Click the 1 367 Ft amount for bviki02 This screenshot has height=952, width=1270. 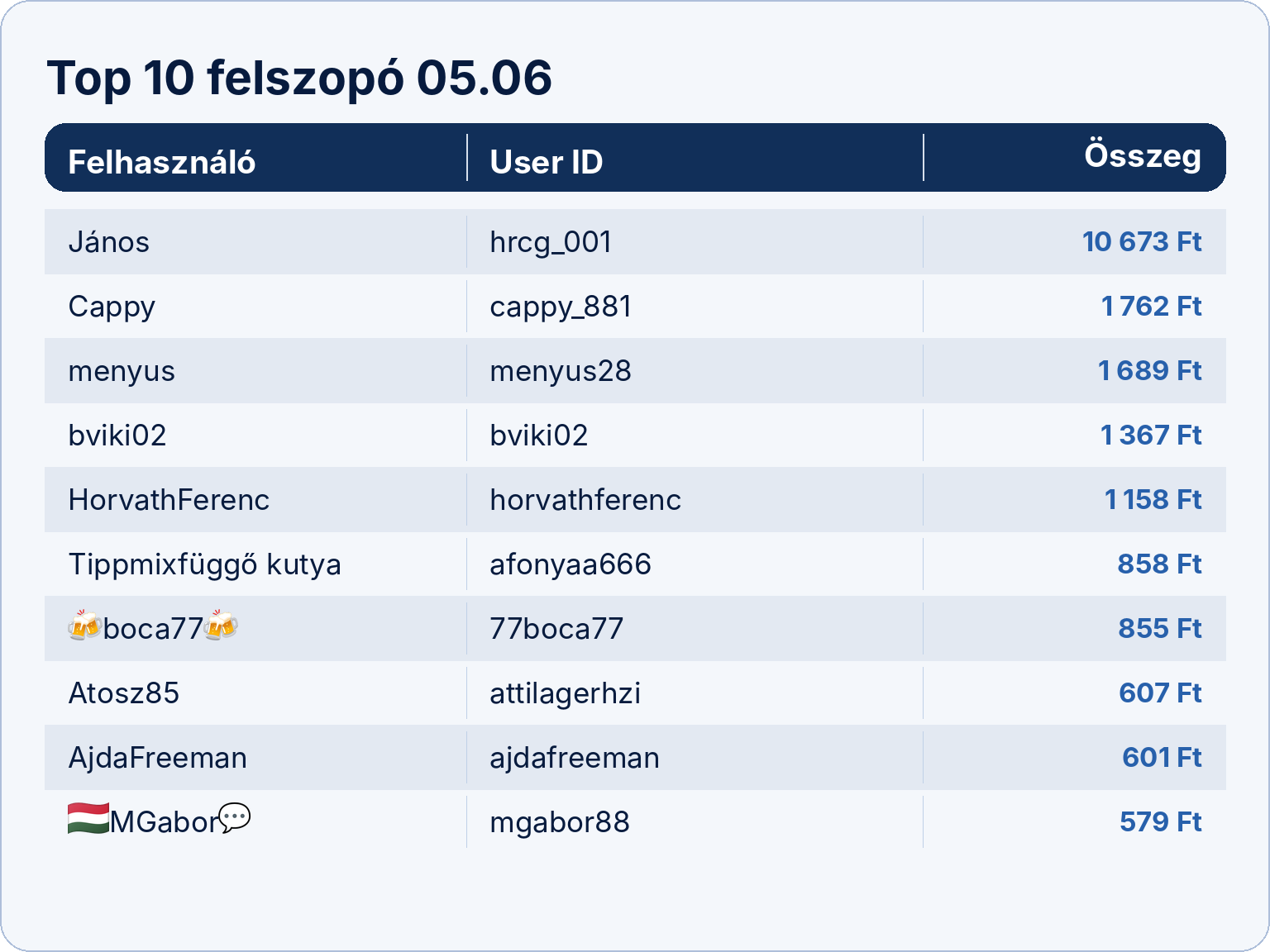[x=1151, y=435]
